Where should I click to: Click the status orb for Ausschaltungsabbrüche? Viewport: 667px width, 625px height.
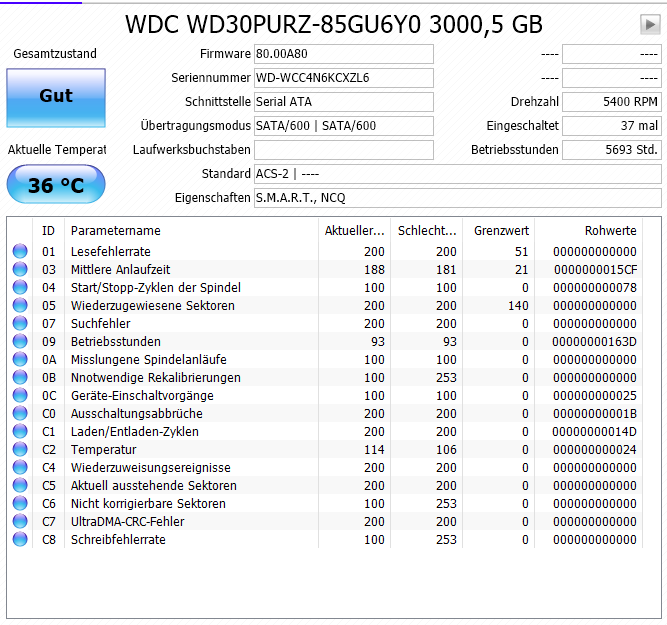pyautogui.click(x=20, y=414)
